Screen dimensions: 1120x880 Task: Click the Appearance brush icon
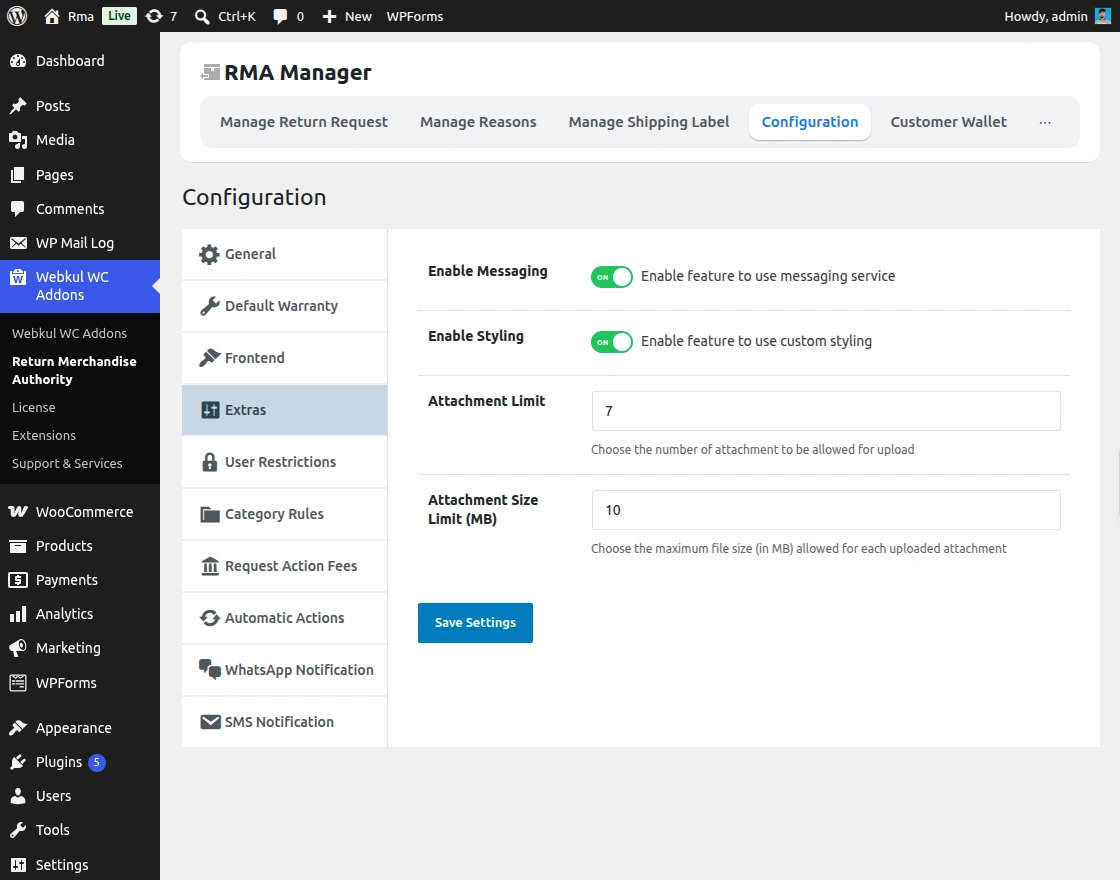18,728
